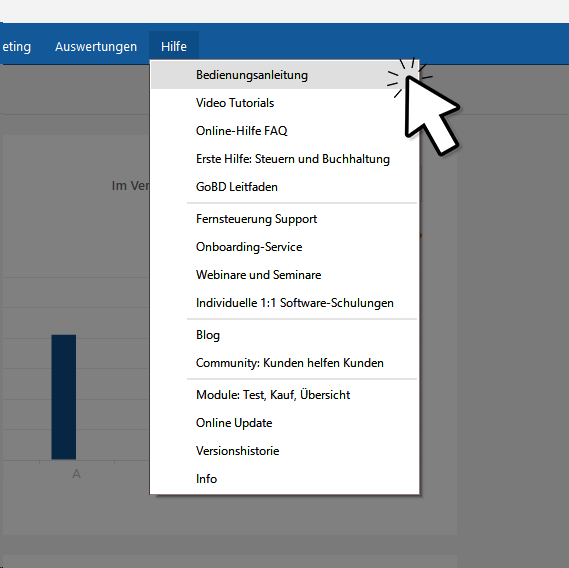Select the Info menu entry
The width and height of the screenshot is (569, 568).
[x=285, y=479]
